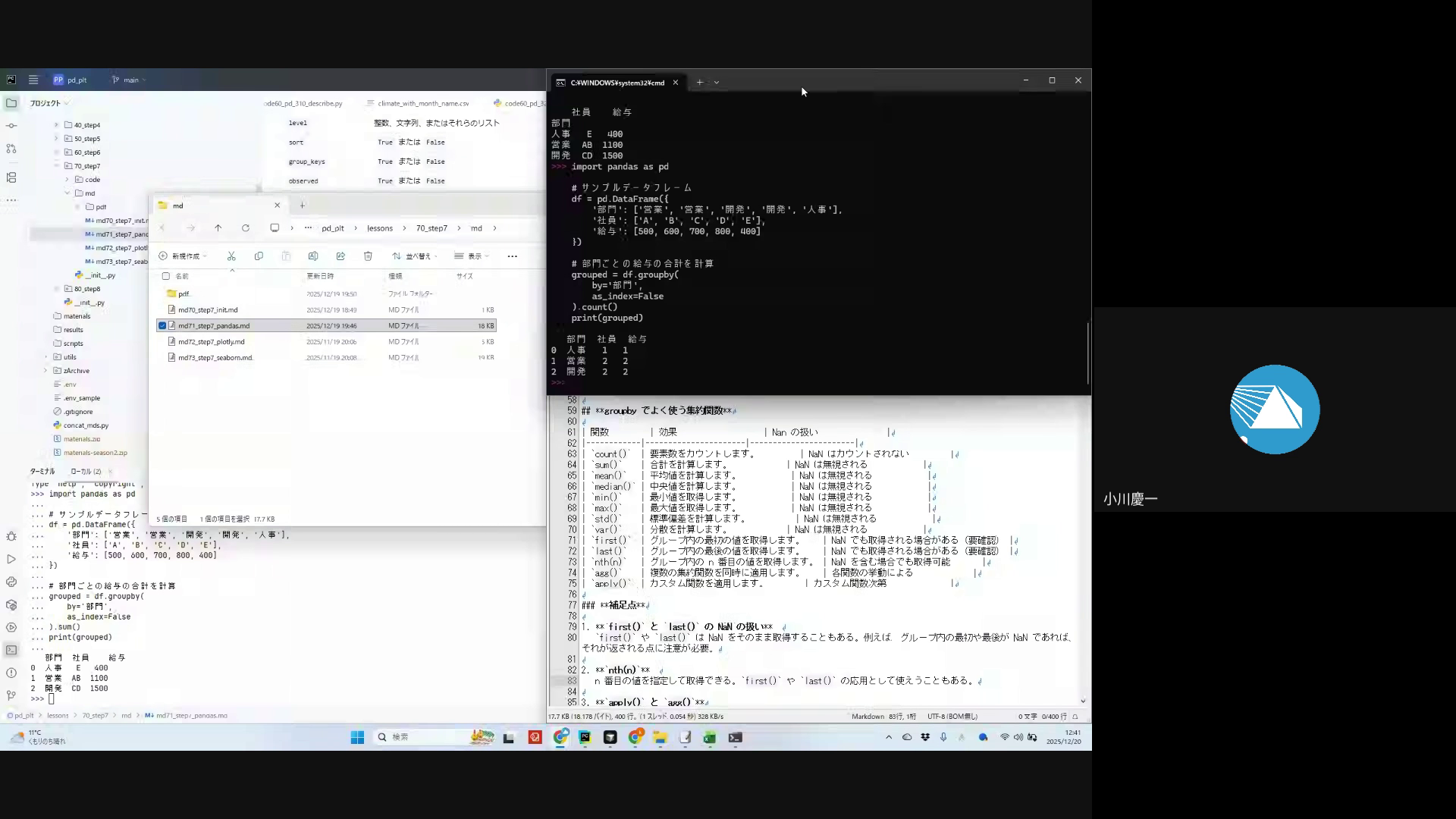Open Excel from the Windows taskbar
1456x819 pixels.
click(x=710, y=737)
